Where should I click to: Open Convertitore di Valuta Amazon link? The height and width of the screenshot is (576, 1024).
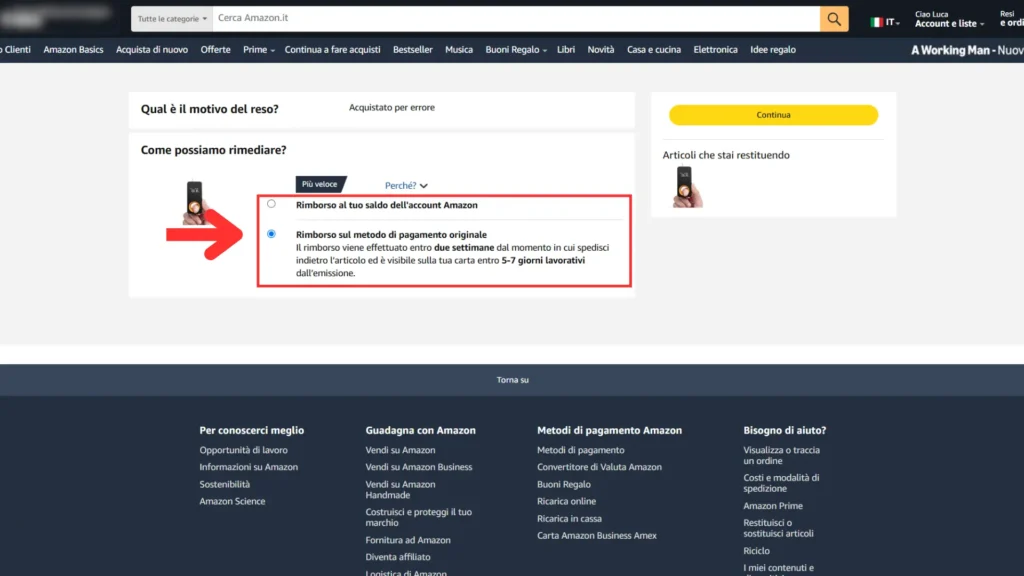(x=600, y=467)
